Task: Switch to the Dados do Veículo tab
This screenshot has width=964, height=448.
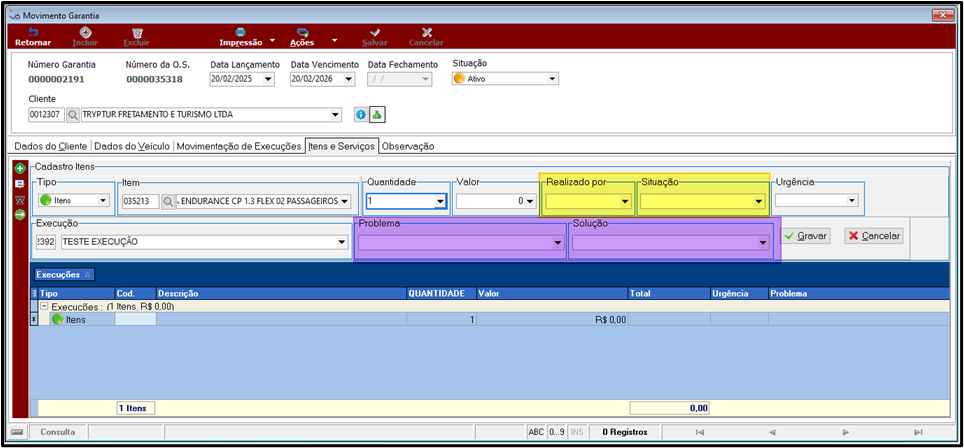Action: pos(132,146)
